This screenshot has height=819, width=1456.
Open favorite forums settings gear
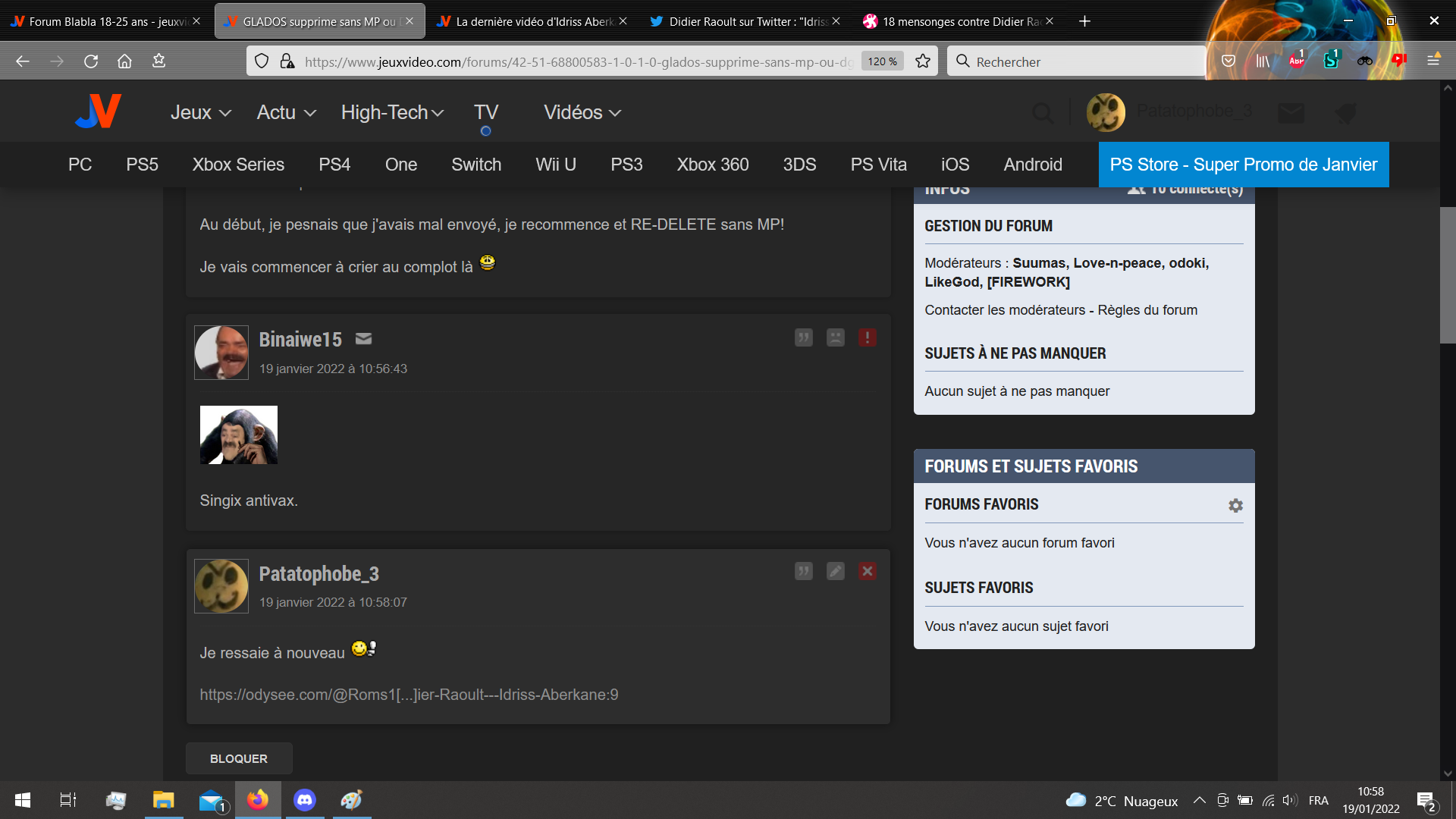[1235, 505]
